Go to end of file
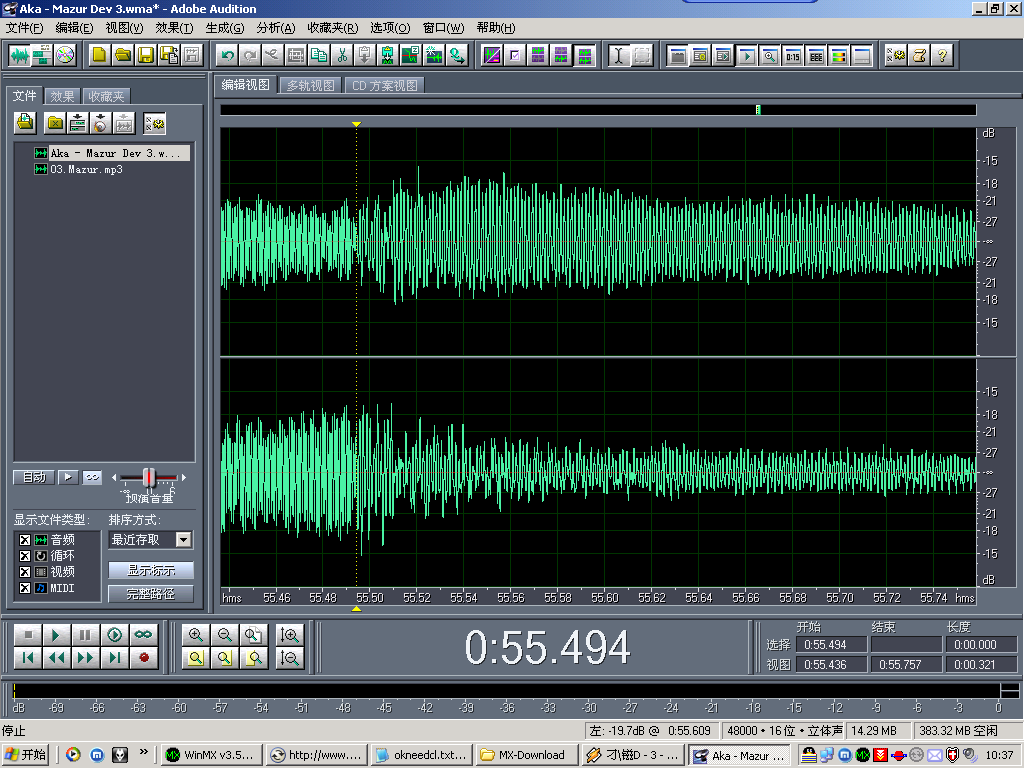The image size is (1024, 768). click(x=114, y=658)
